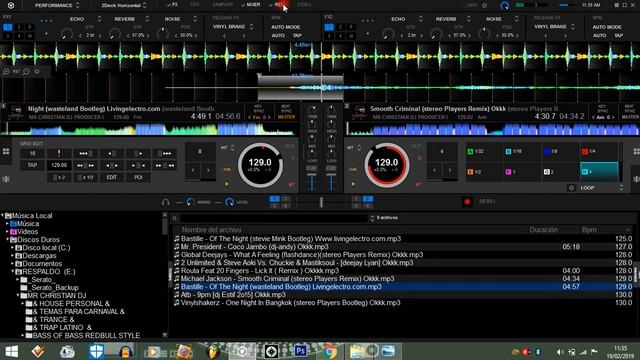Open left deck pad grid view icon

pos(6,151)
